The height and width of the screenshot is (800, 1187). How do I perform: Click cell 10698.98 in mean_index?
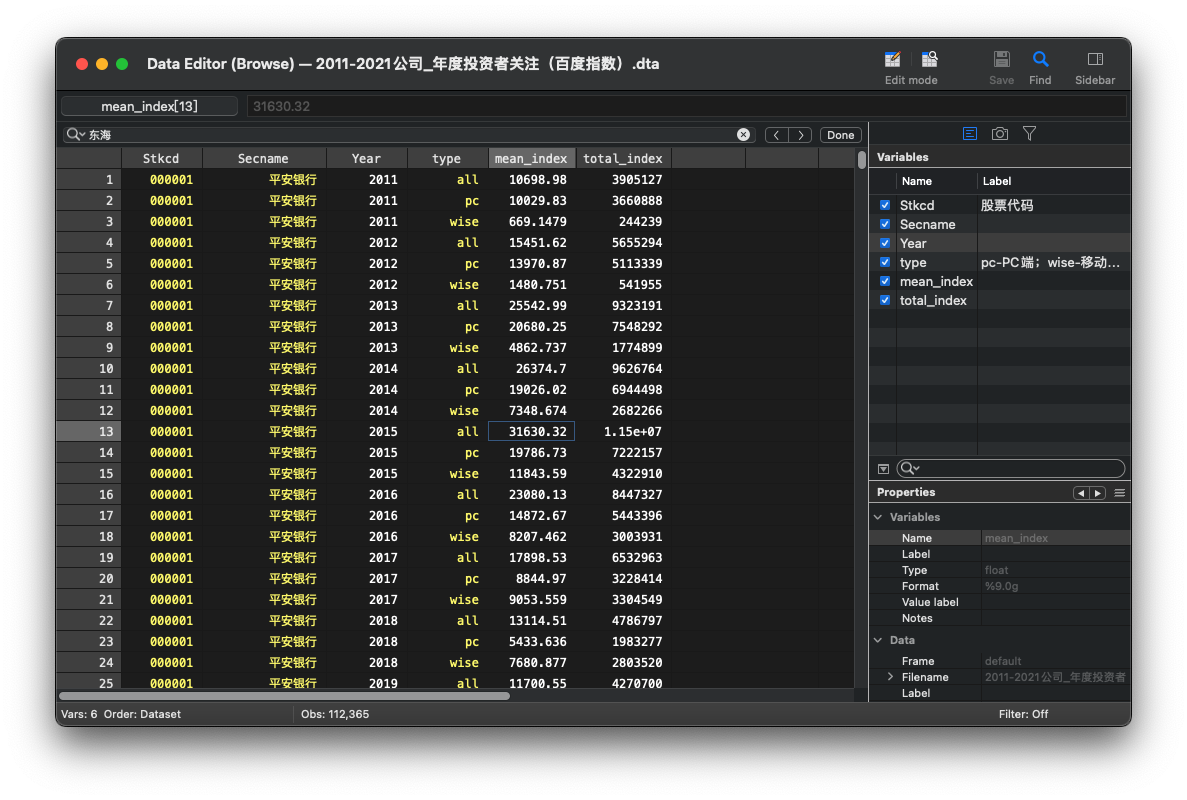coord(531,179)
